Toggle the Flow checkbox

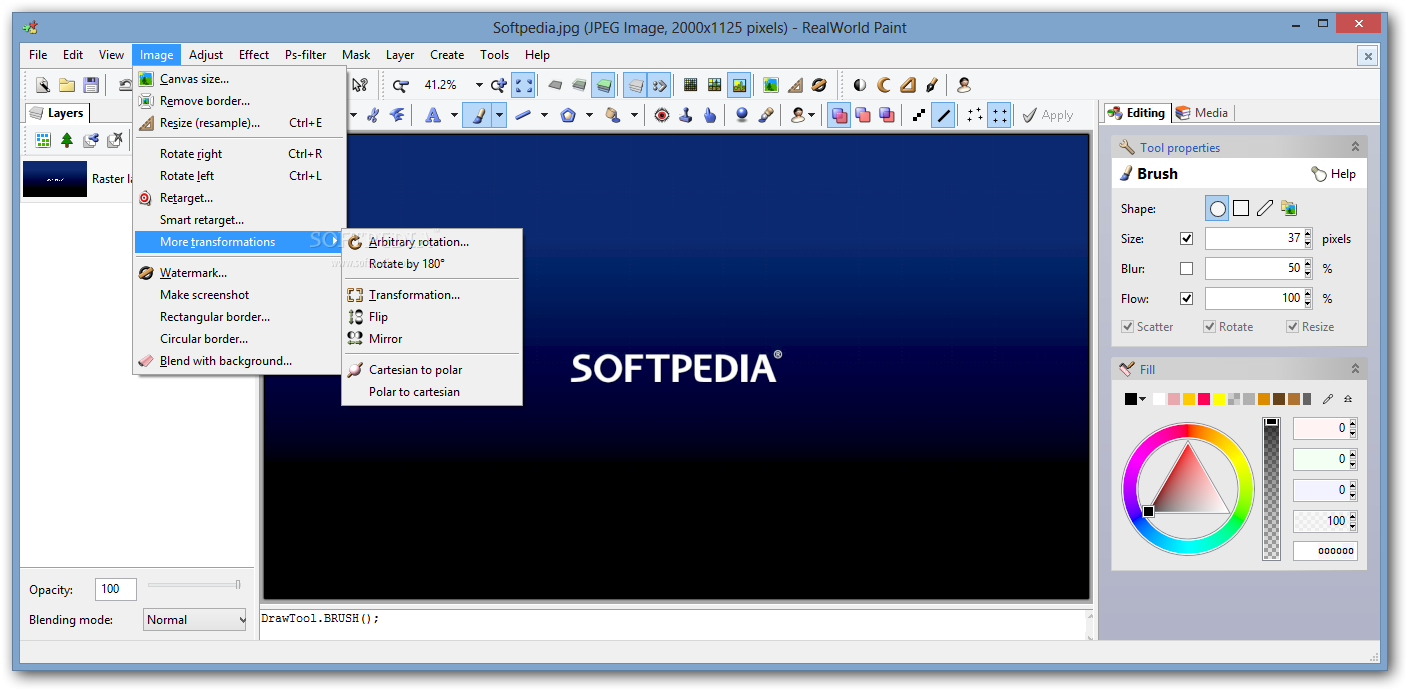point(1187,298)
